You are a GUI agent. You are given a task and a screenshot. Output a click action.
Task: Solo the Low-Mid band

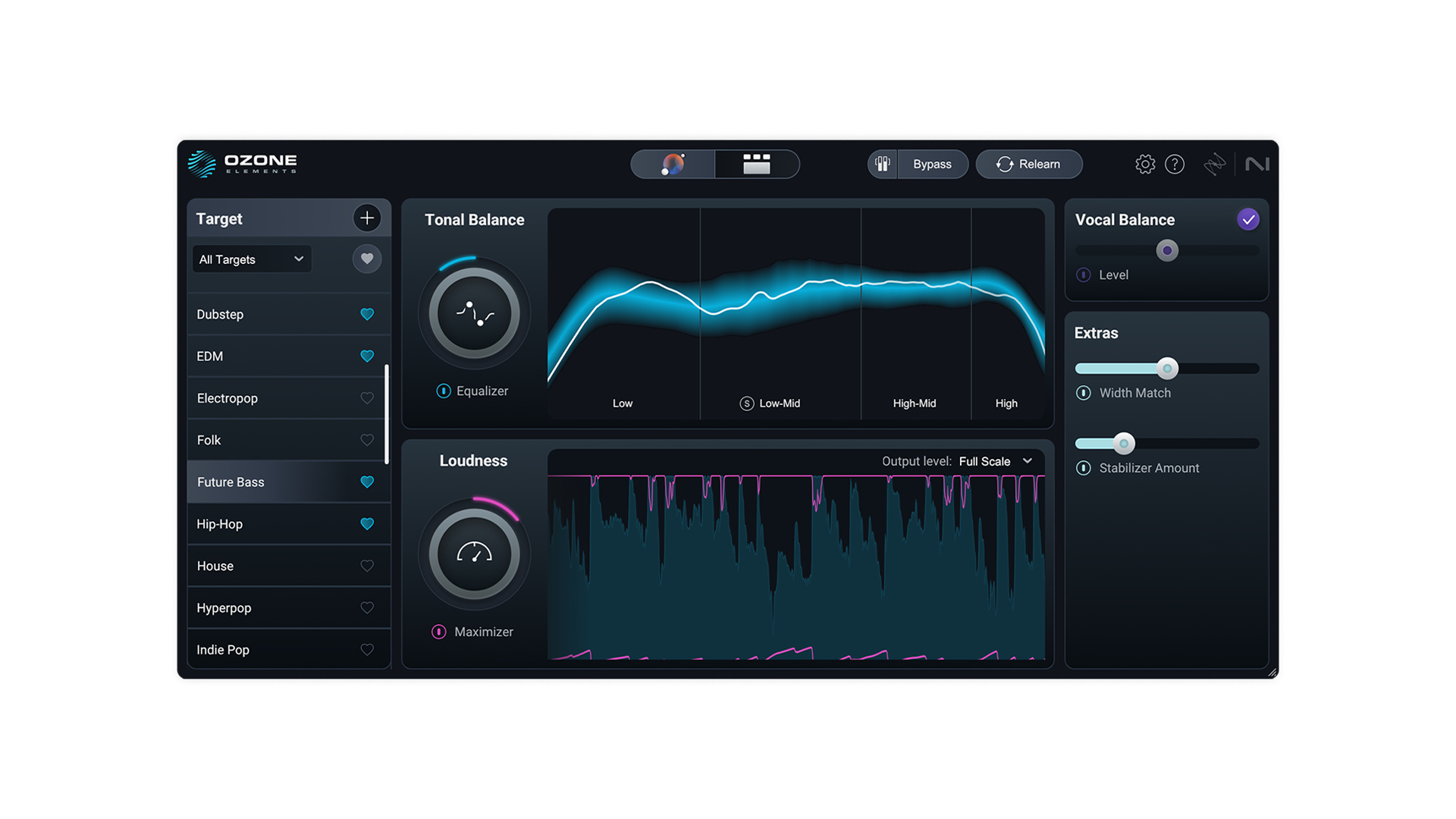[747, 403]
